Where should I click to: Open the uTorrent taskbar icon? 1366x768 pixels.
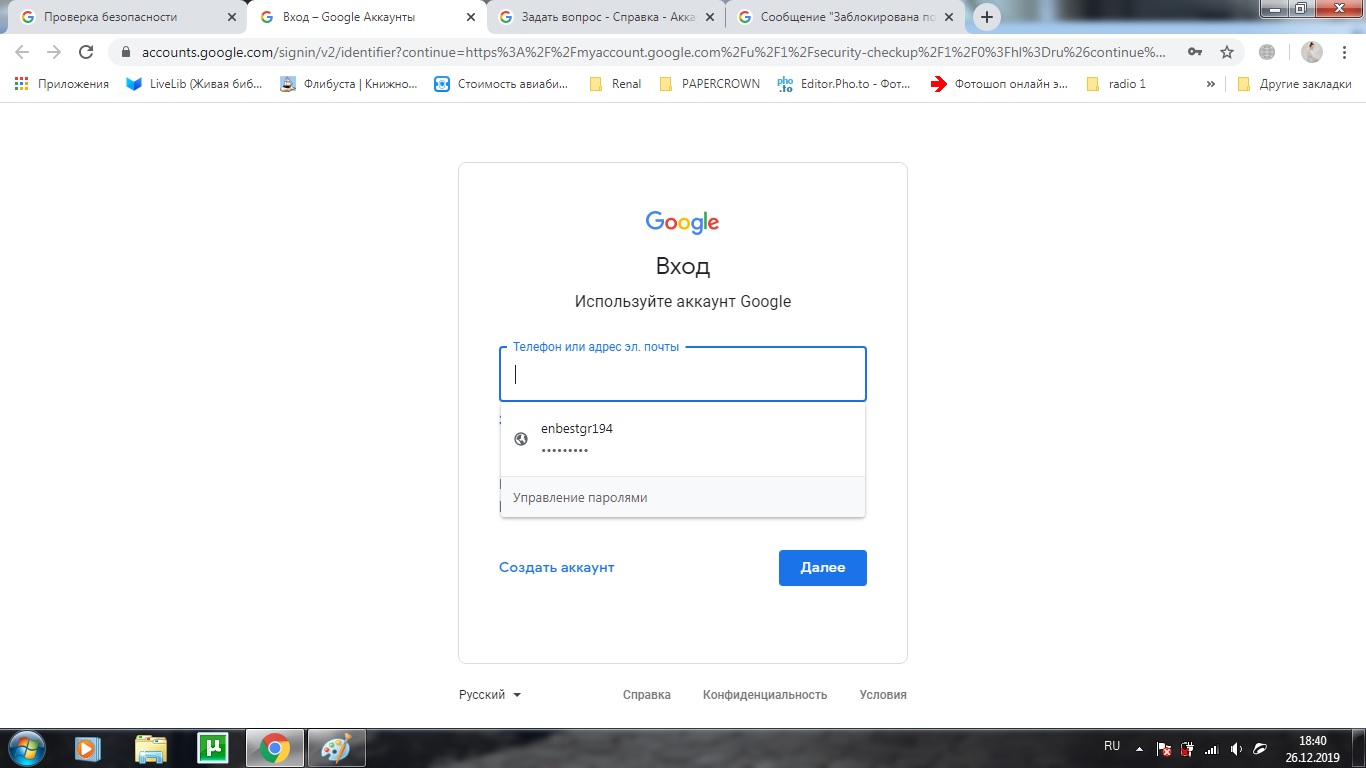coord(212,747)
